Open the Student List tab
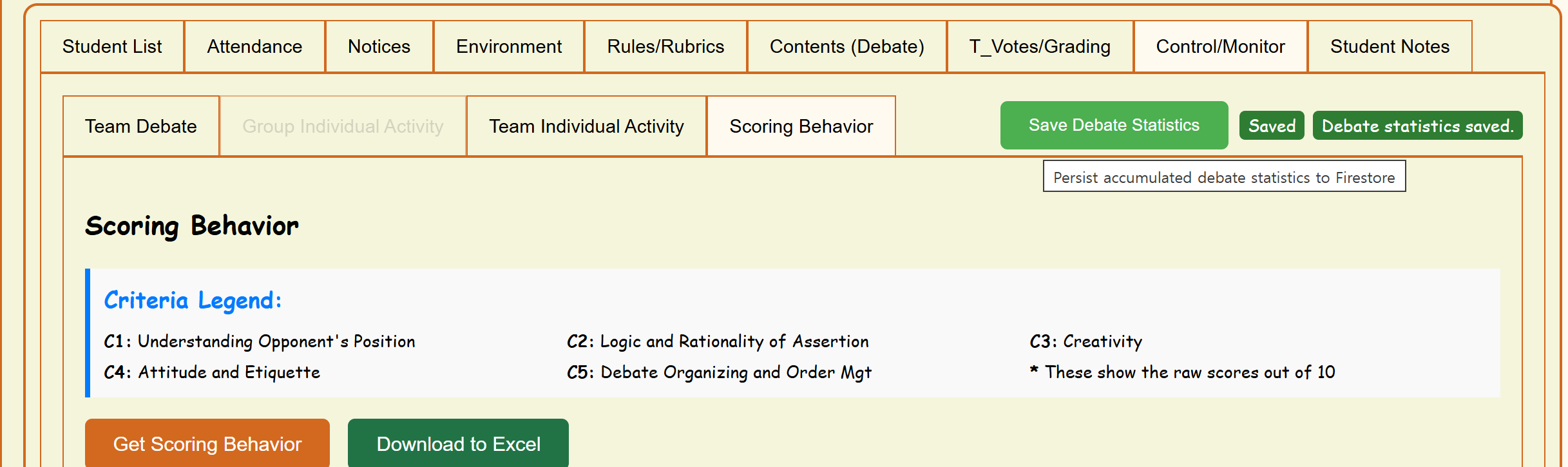Viewport: 1568px width, 467px height. click(x=112, y=46)
